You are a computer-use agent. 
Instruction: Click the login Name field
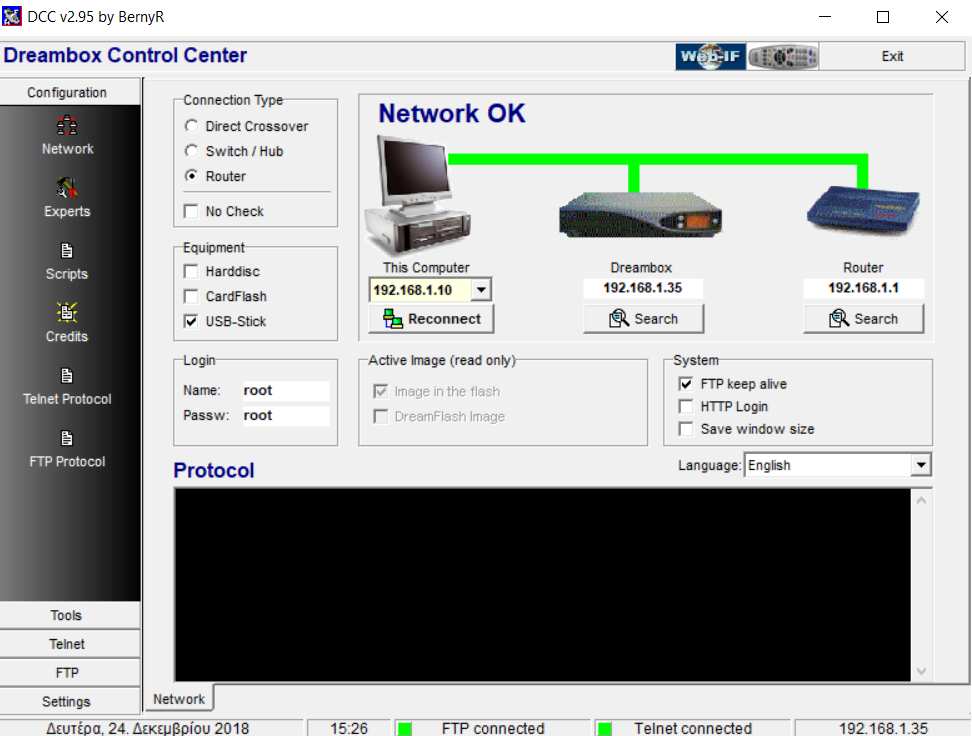click(x=286, y=390)
